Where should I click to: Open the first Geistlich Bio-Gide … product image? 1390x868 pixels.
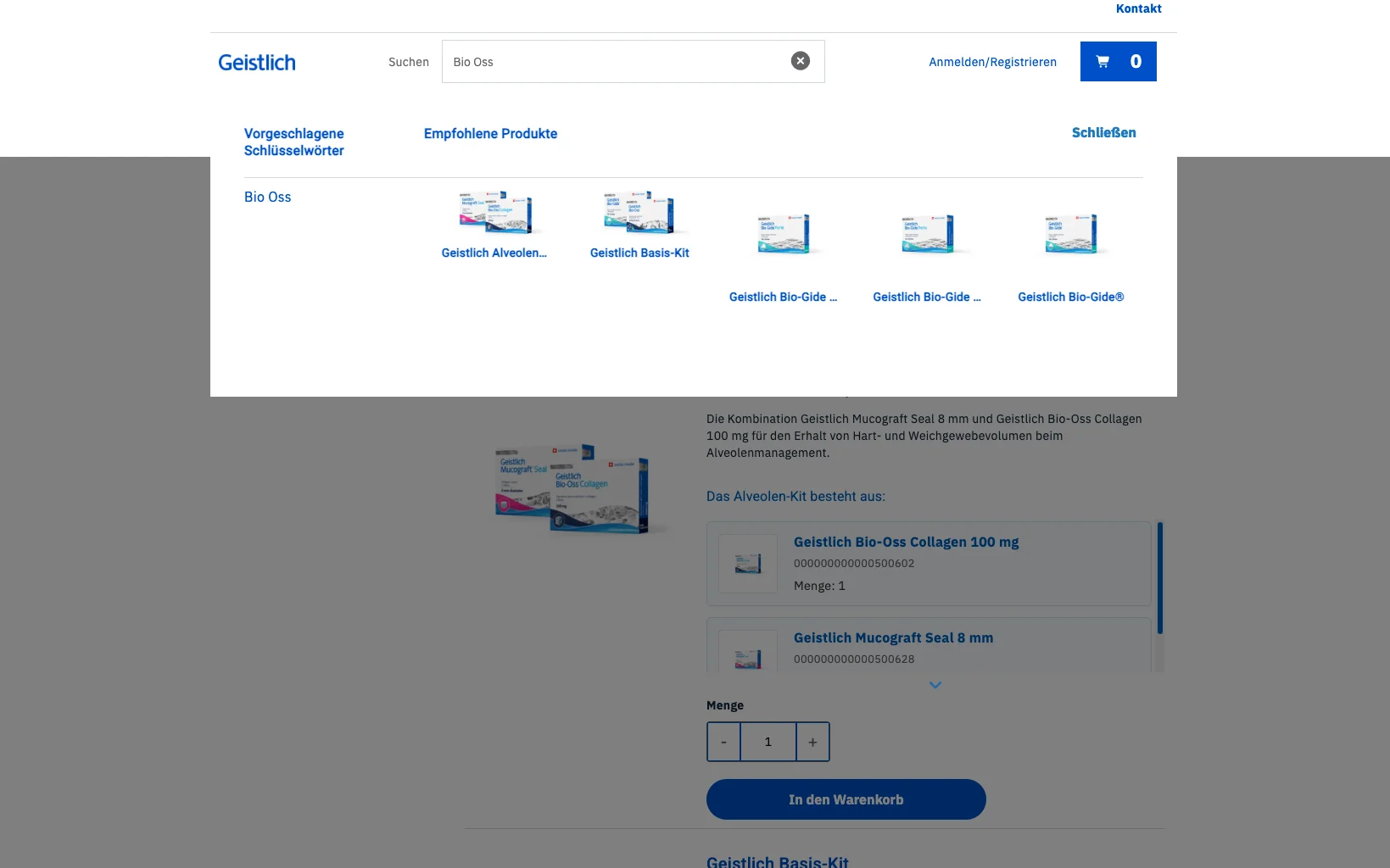pos(784,235)
